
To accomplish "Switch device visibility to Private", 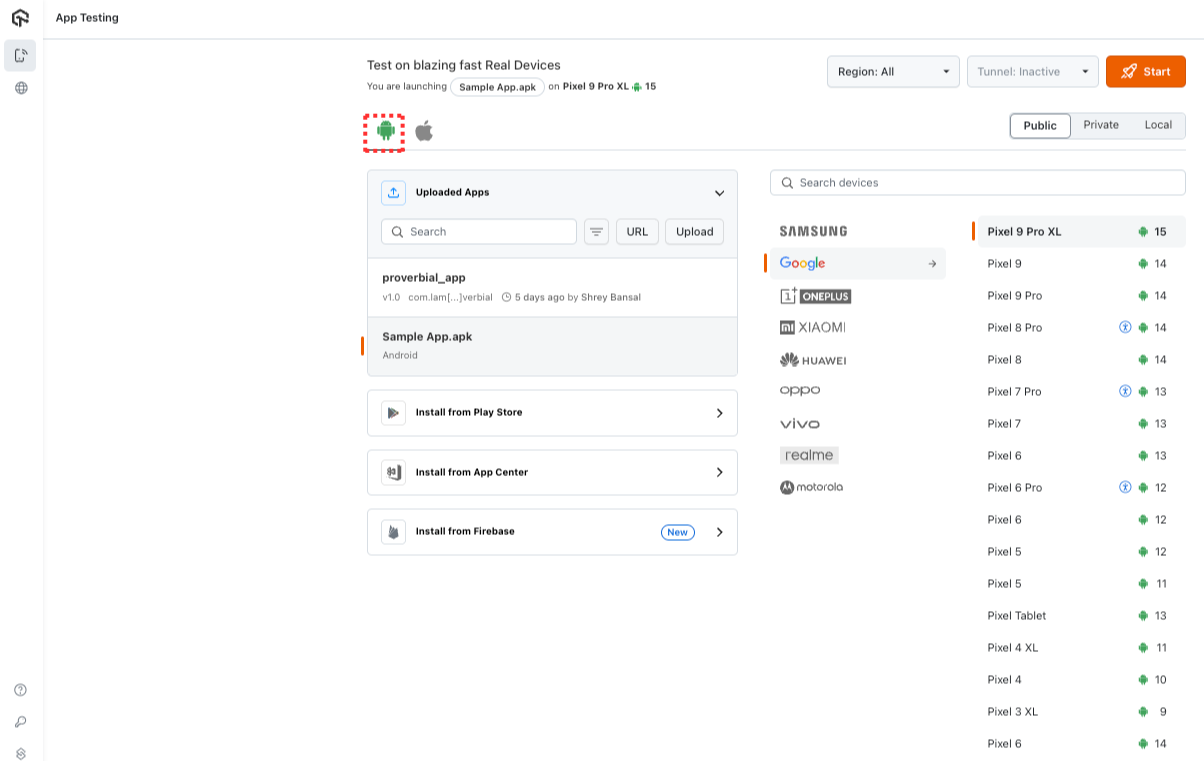I will (x=1101, y=125).
